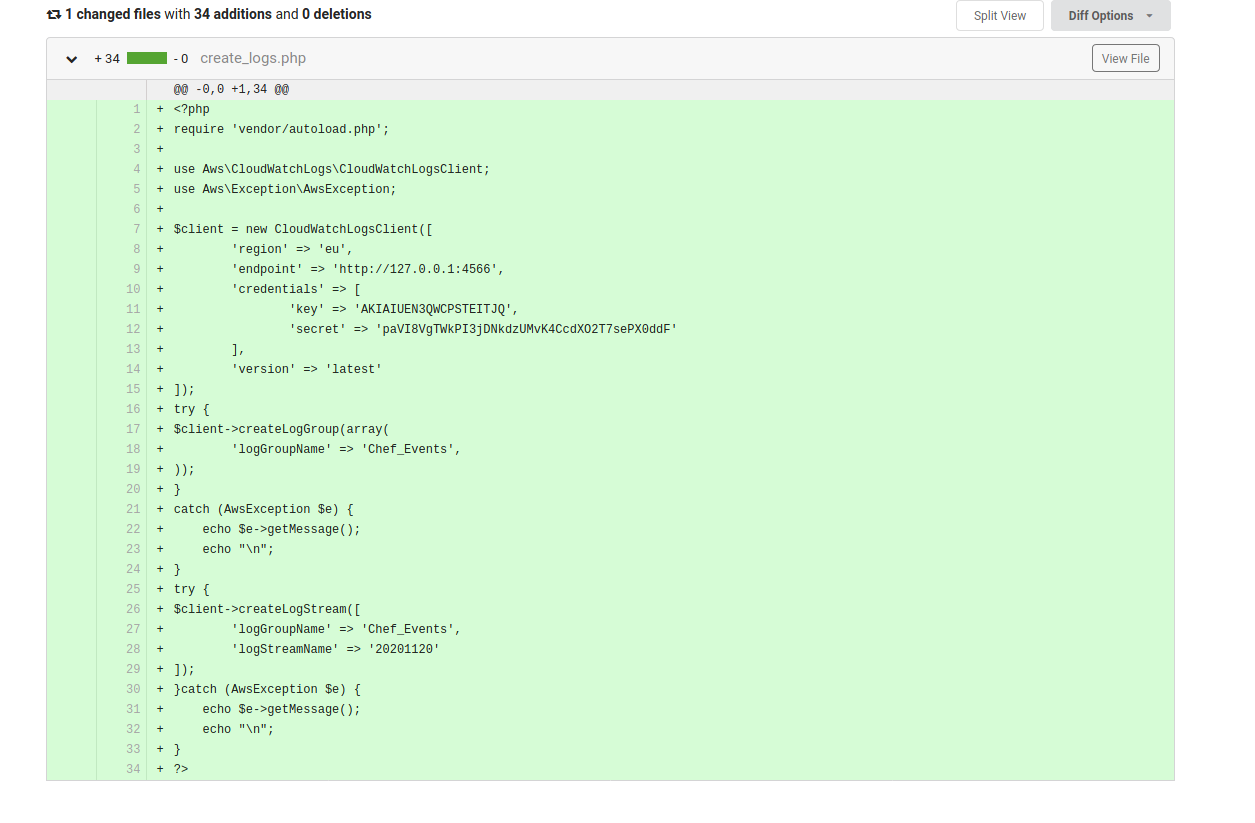The image size is (1255, 823).
Task: Click the Diff Options caret arrow
Action: tap(1149, 16)
